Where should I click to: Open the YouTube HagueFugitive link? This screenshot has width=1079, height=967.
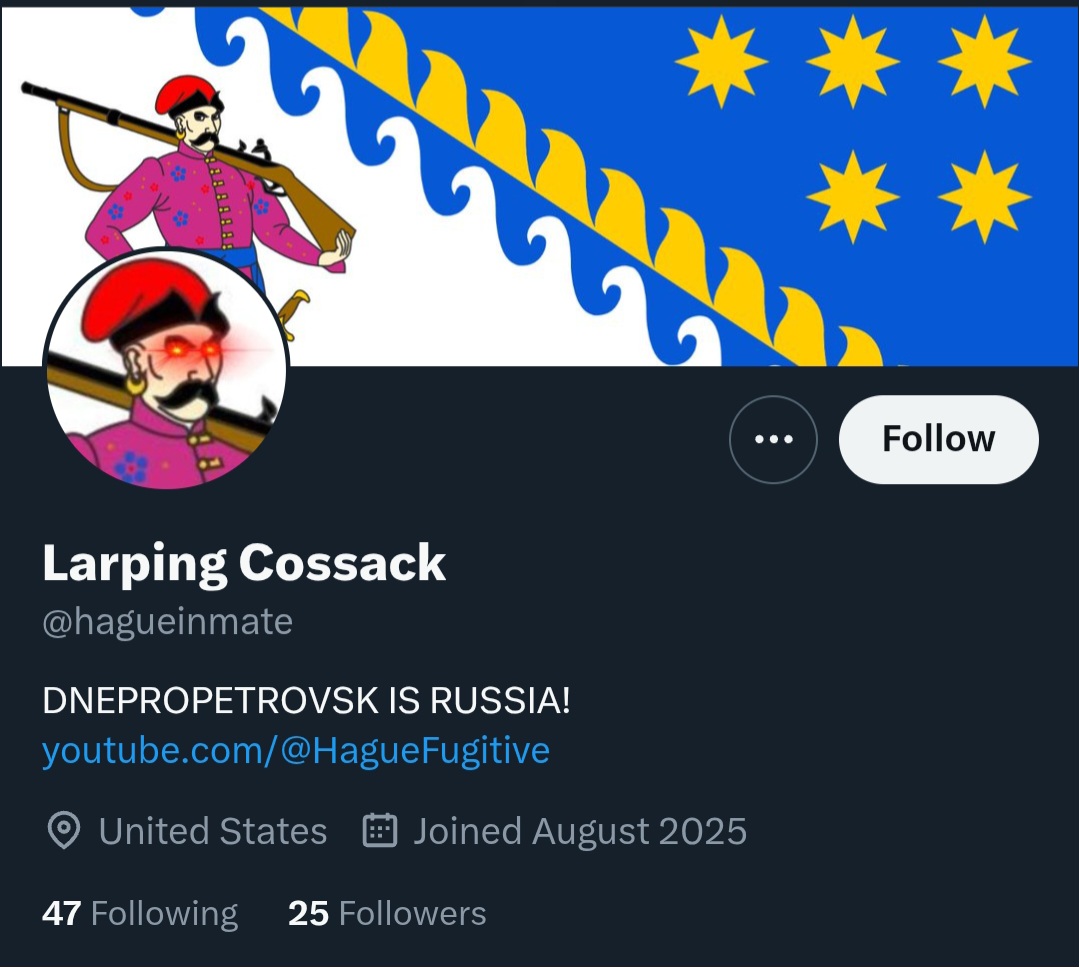coord(296,750)
